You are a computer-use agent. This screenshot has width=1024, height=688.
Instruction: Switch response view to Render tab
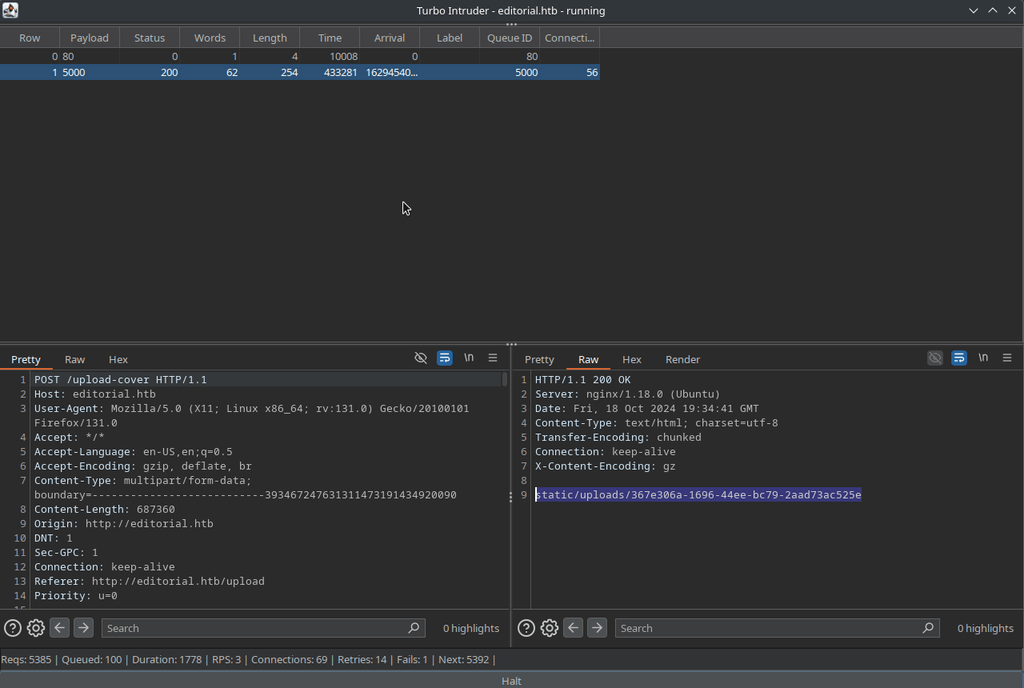pos(683,359)
